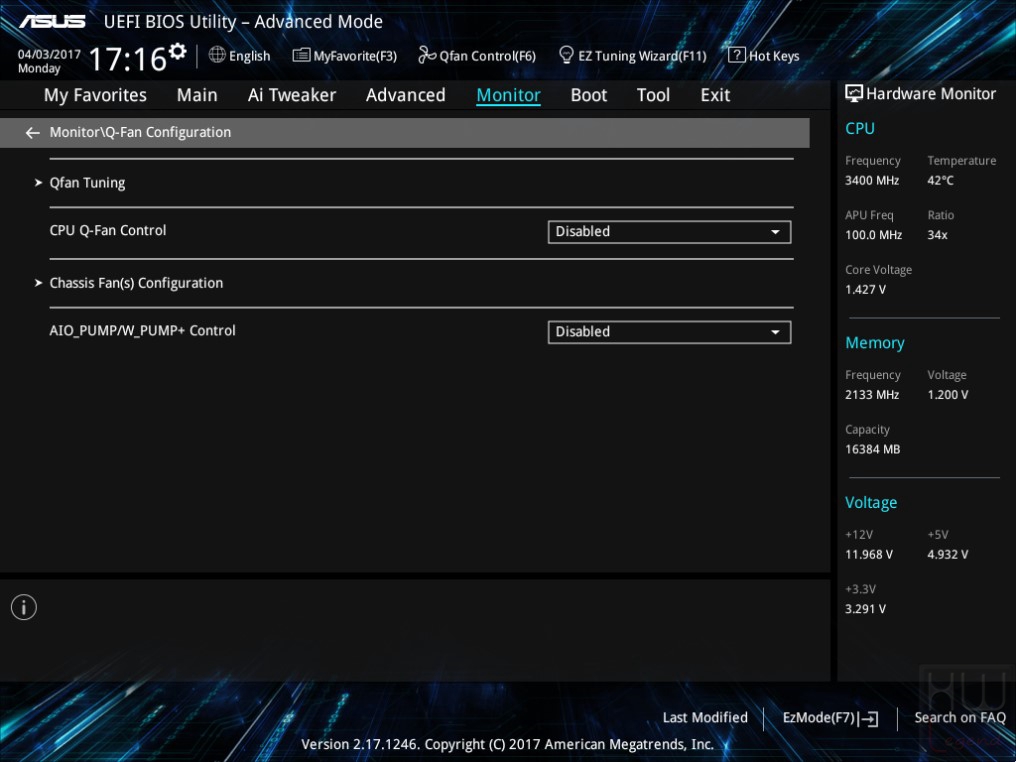Click the +5V reading 4.932 V
This screenshot has height=762, width=1016.
click(x=948, y=555)
